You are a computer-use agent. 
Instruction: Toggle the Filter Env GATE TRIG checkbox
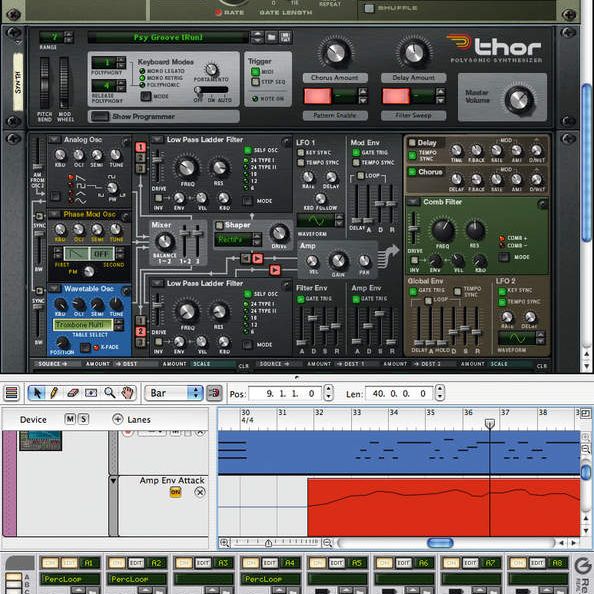(301, 299)
